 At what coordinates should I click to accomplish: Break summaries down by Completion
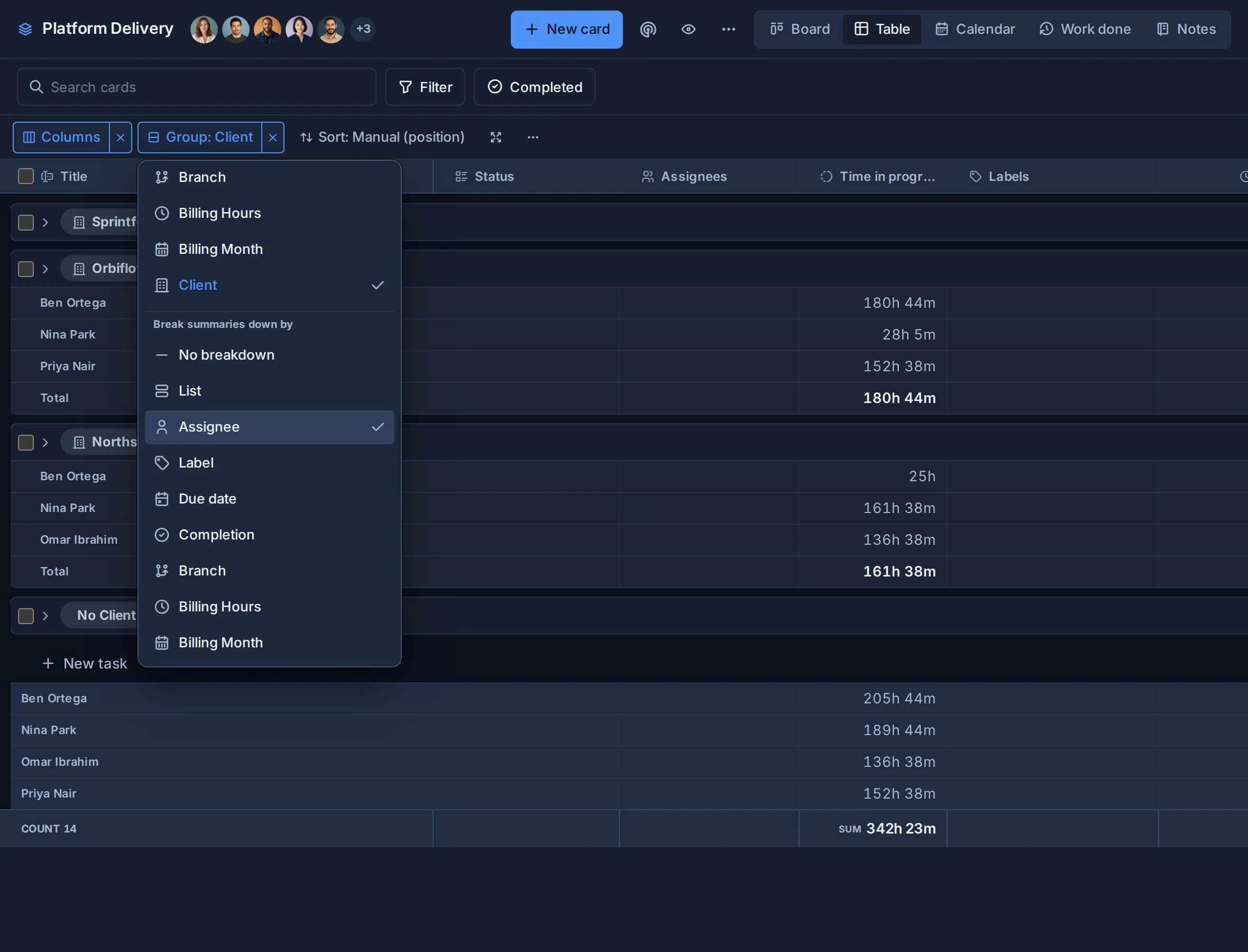point(270,535)
